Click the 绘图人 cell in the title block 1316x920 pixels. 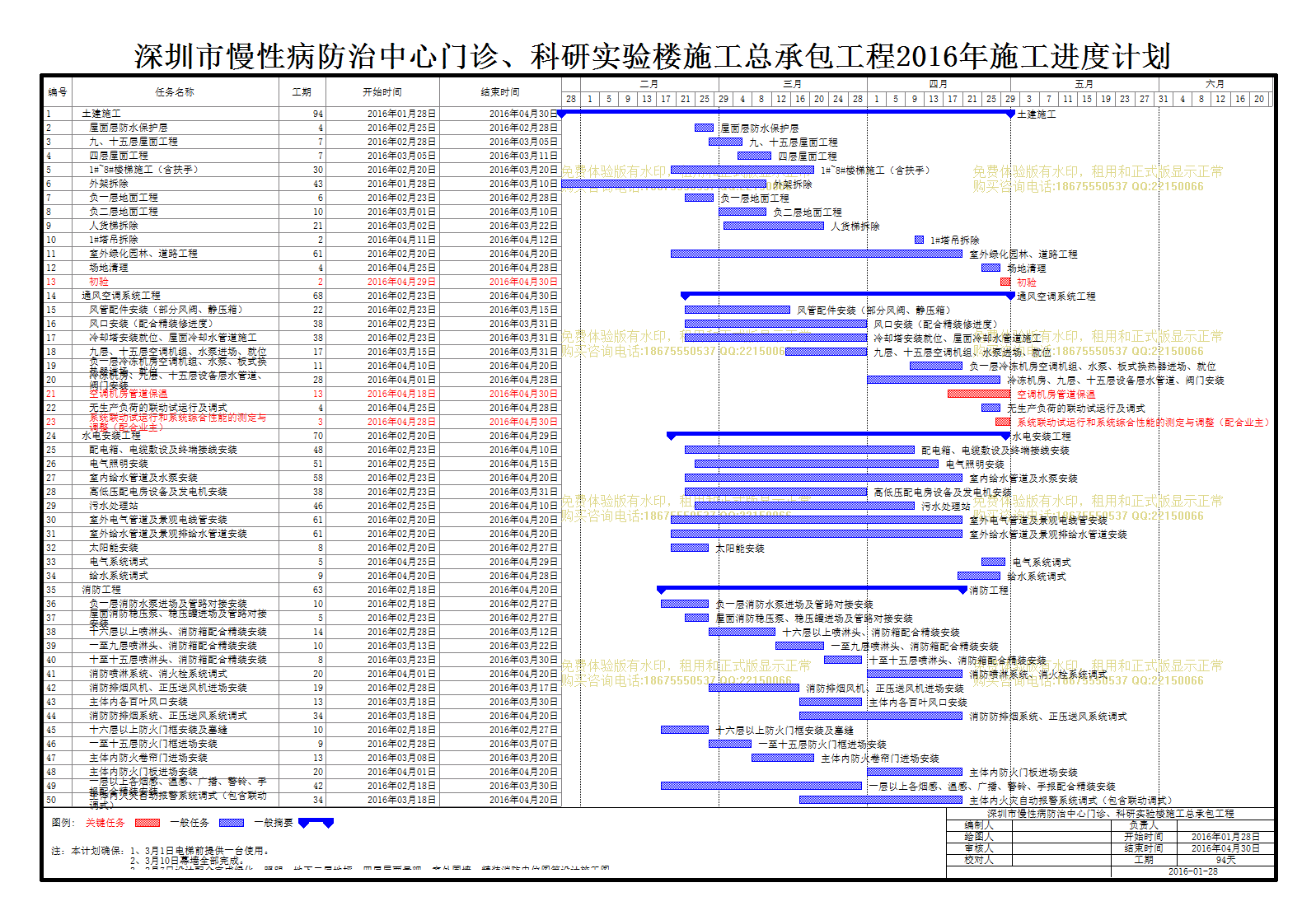point(979,836)
